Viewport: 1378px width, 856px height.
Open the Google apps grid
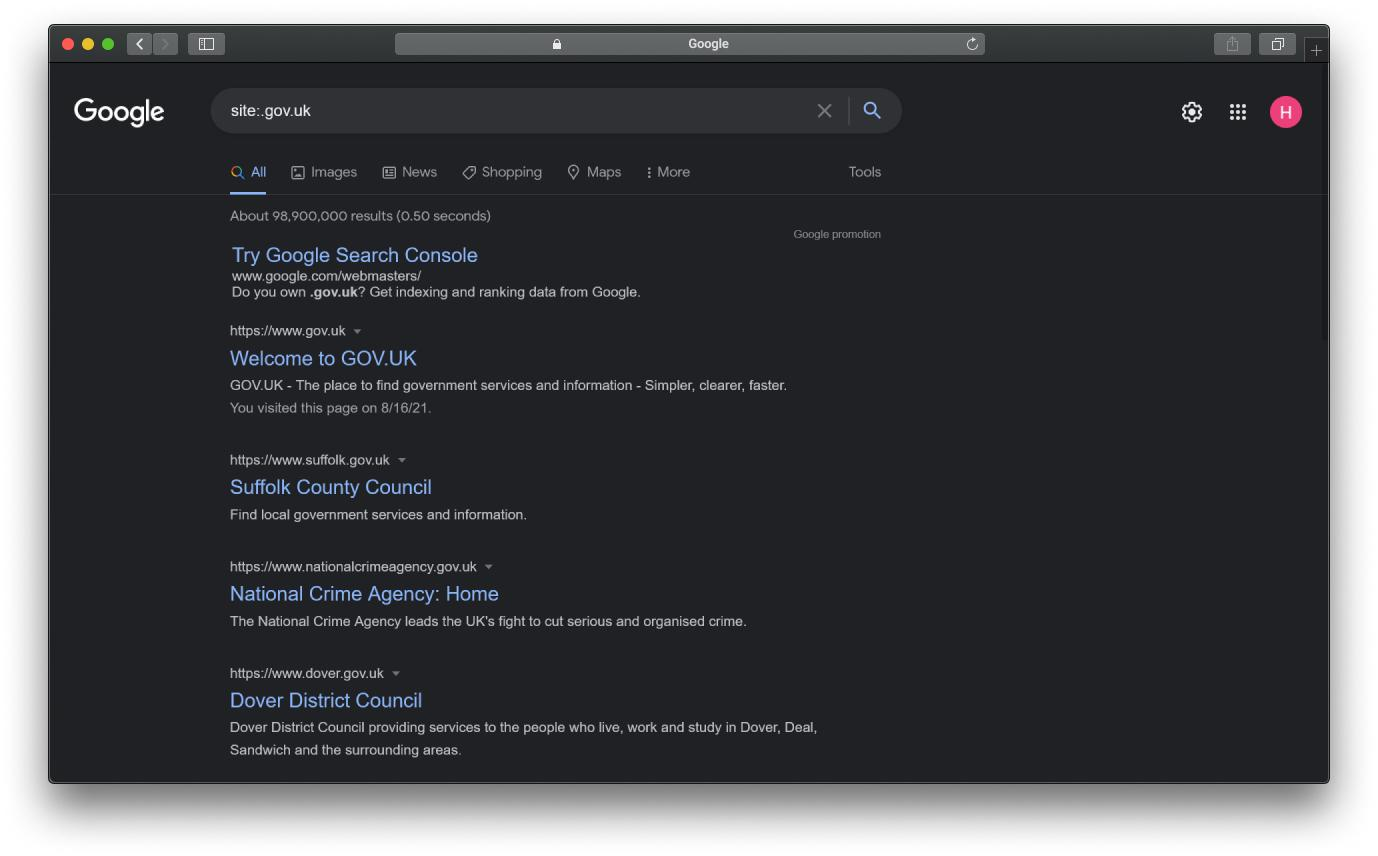pos(1238,112)
